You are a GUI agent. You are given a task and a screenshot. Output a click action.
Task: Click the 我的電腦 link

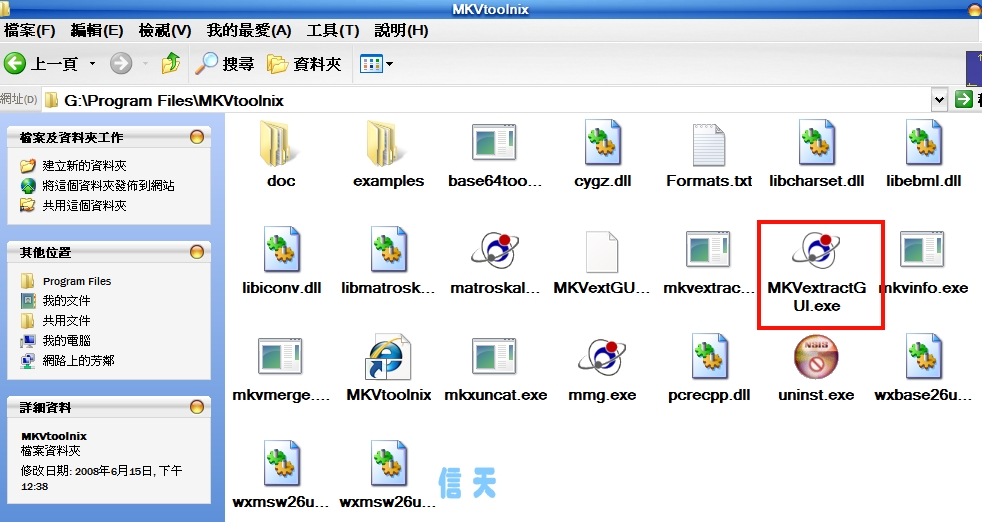pos(66,340)
